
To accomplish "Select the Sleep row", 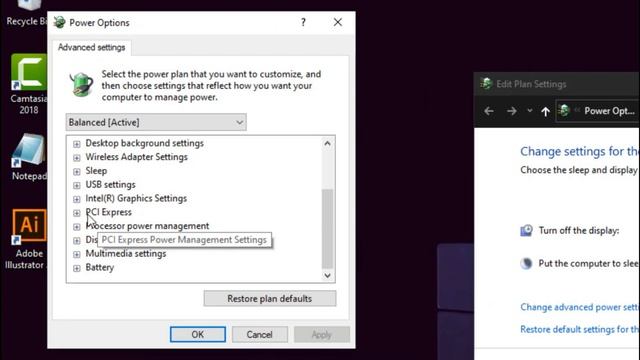I will (x=96, y=171).
